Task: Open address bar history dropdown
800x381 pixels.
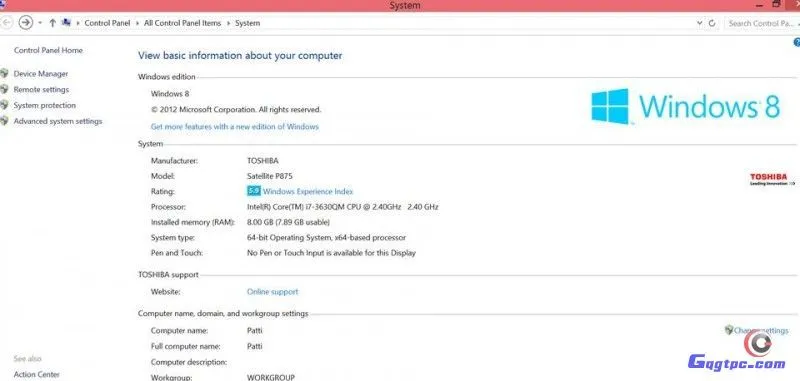Action: tap(699, 23)
